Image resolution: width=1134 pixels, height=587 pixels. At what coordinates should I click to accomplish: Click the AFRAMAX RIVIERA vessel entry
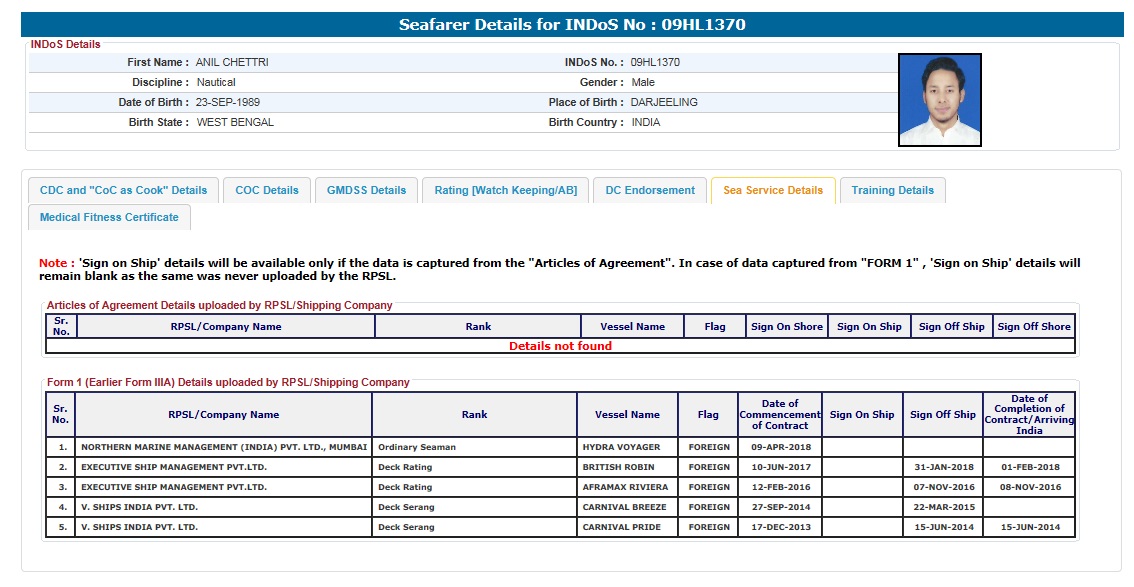coord(625,487)
